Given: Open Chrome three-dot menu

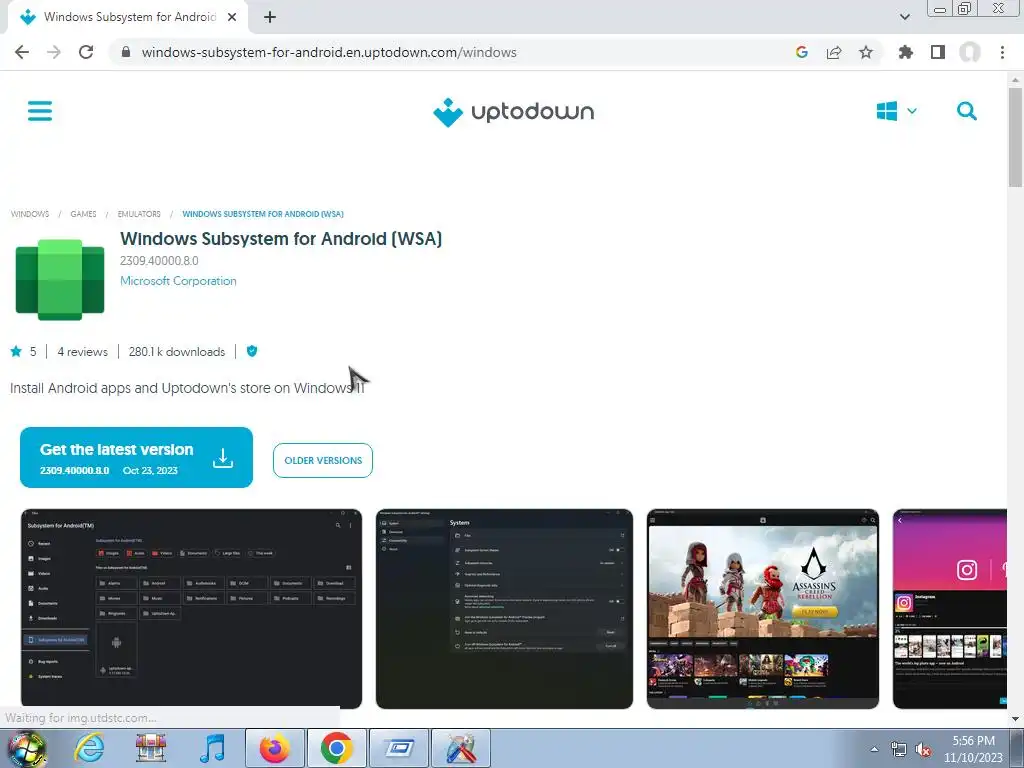Looking at the screenshot, I should (1002, 52).
